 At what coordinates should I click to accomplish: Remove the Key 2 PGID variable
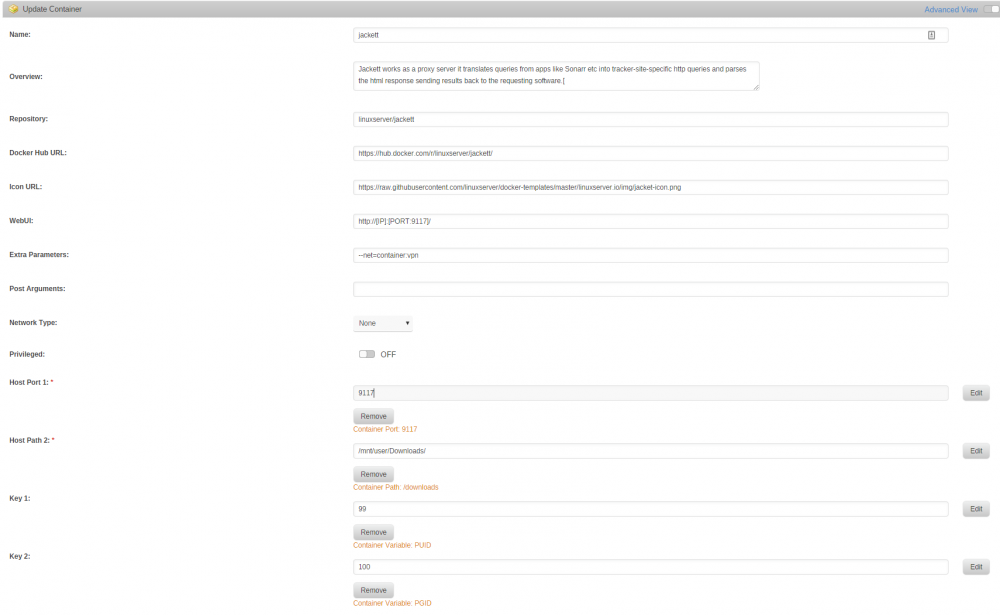pyautogui.click(x=373, y=590)
